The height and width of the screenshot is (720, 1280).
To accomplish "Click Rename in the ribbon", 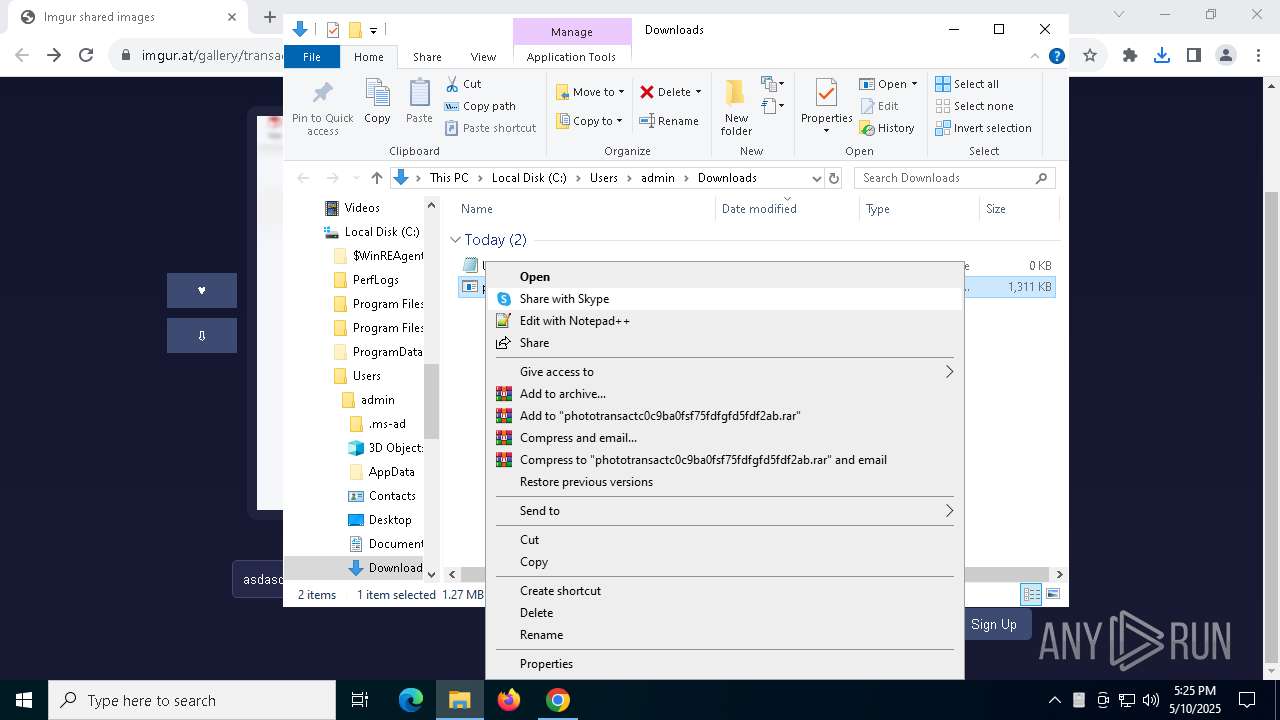I will pos(669,121).
